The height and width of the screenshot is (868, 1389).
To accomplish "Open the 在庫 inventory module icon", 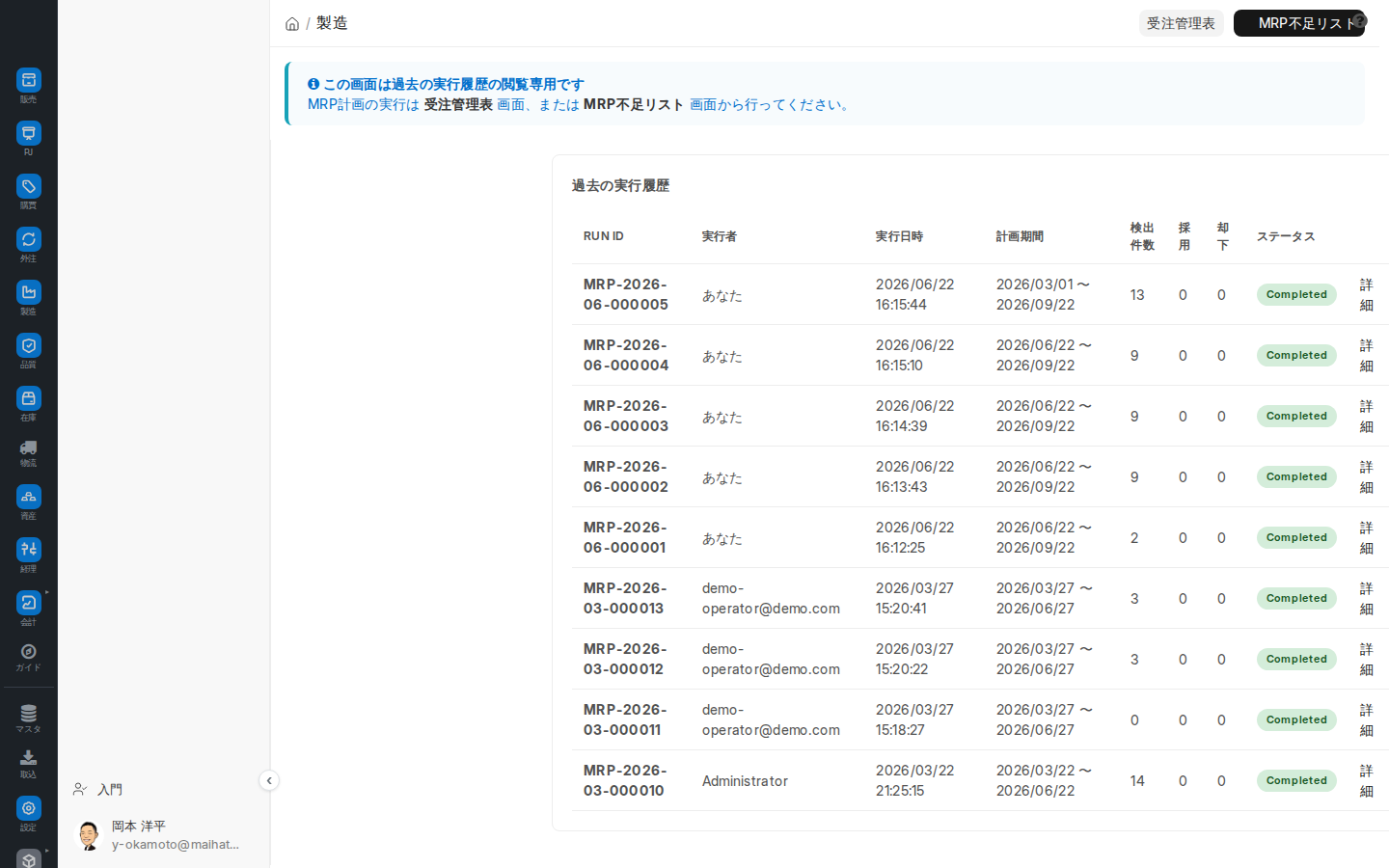I will pos(29,398).
